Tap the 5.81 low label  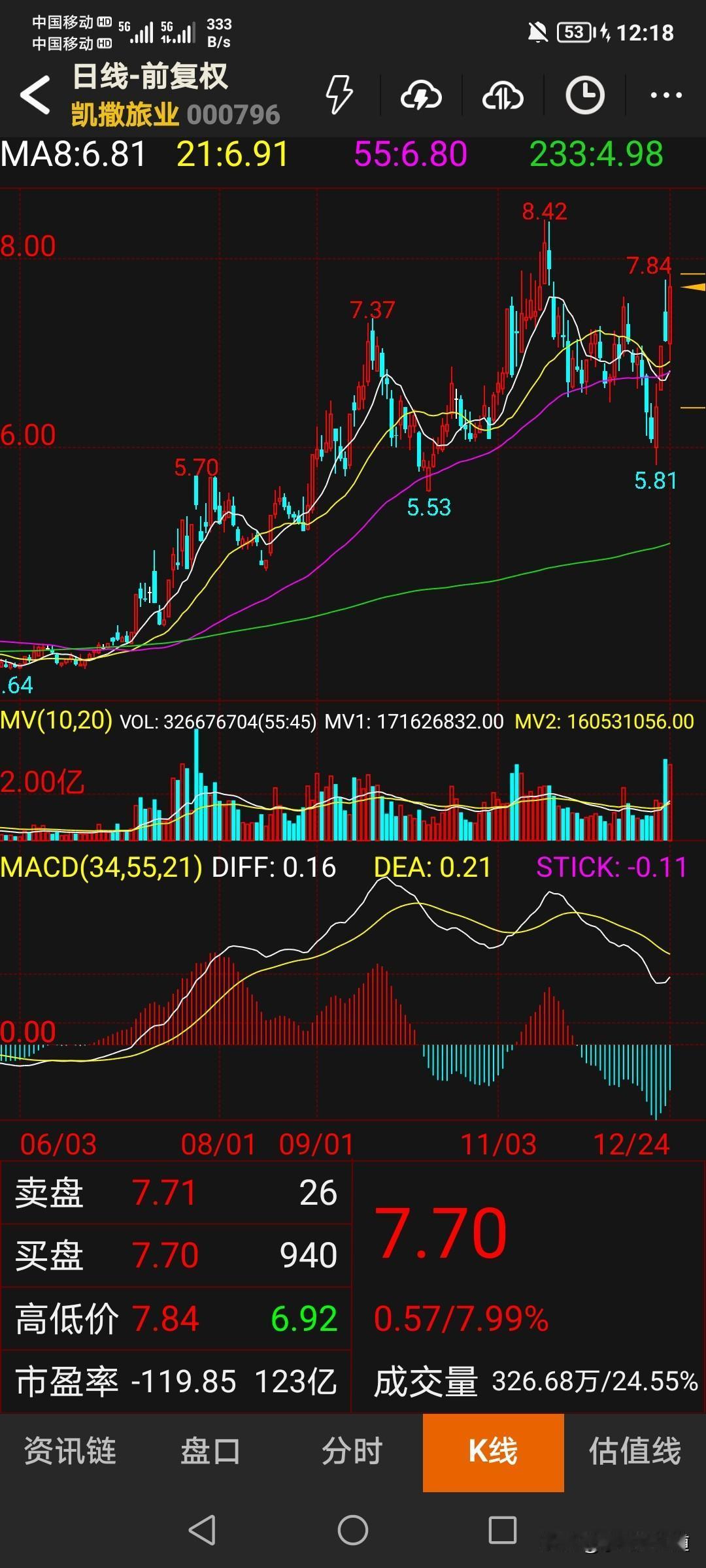[656, 481]
